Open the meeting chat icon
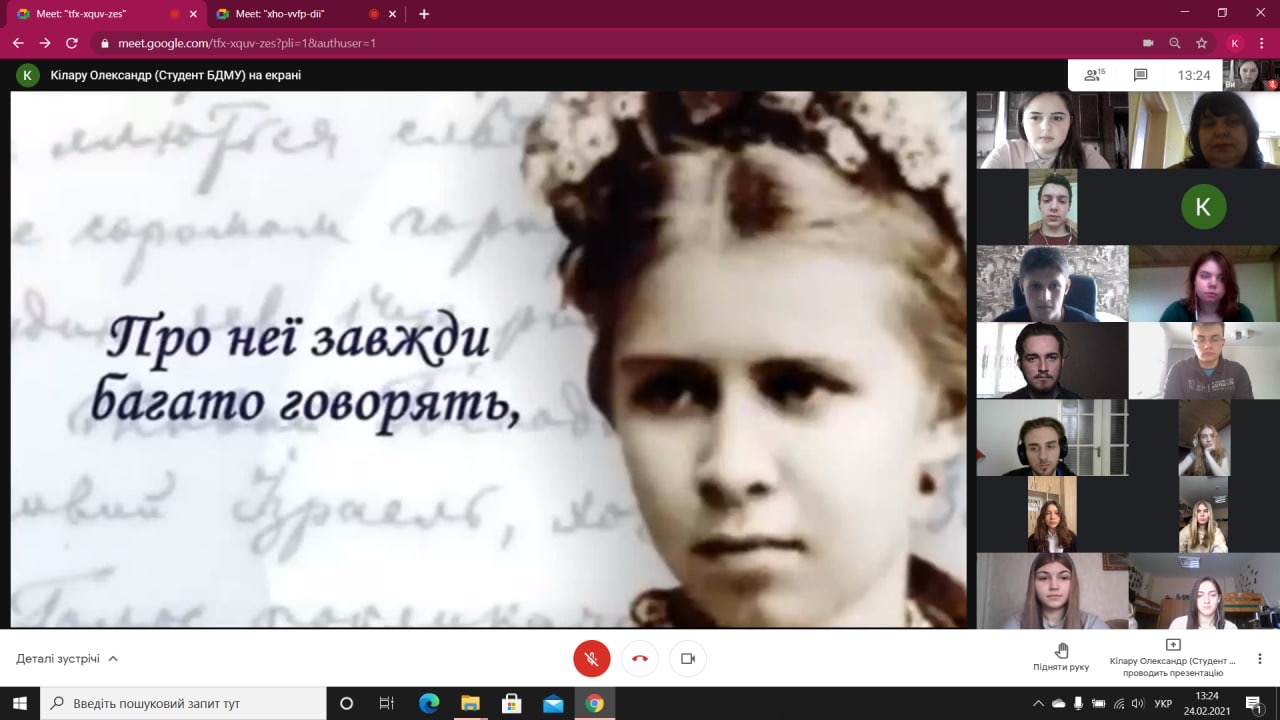Viewport: 1280px width, 720px height. [x=1140, y=75]
